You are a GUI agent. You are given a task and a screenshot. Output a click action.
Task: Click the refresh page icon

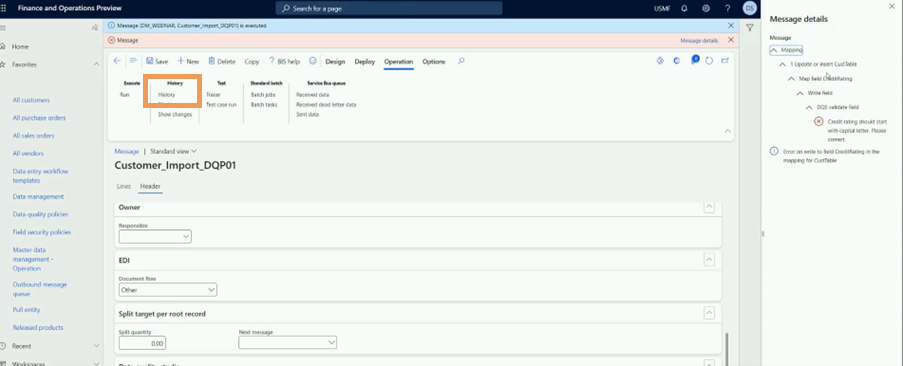pos(710,61)
